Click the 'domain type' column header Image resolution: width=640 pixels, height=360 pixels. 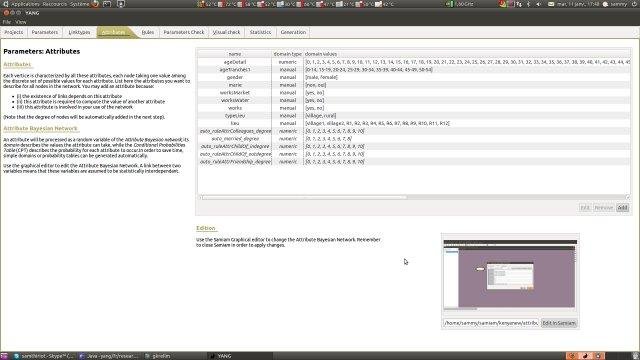pos(288,54)
